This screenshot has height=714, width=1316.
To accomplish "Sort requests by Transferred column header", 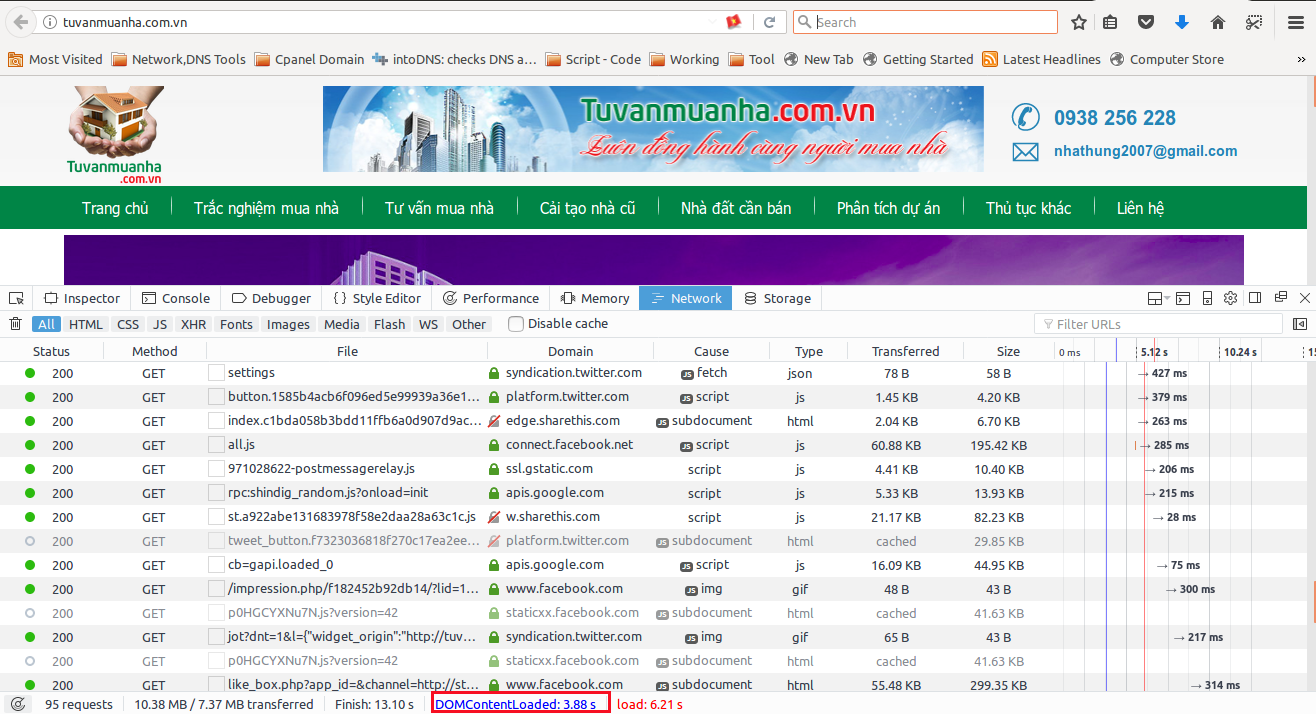I will (906, 351).
